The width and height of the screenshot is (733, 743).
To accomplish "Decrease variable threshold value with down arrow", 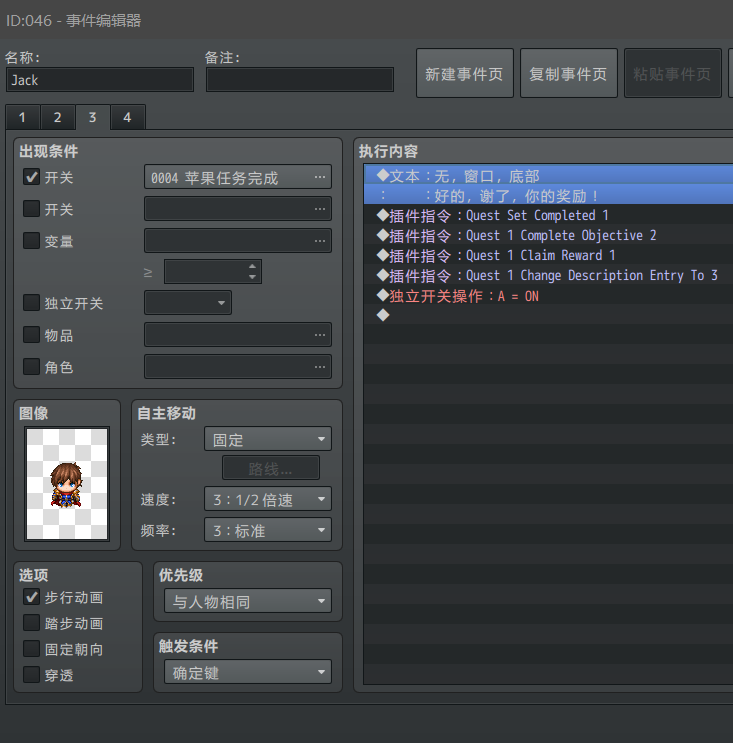I will (x=252, y=277).
